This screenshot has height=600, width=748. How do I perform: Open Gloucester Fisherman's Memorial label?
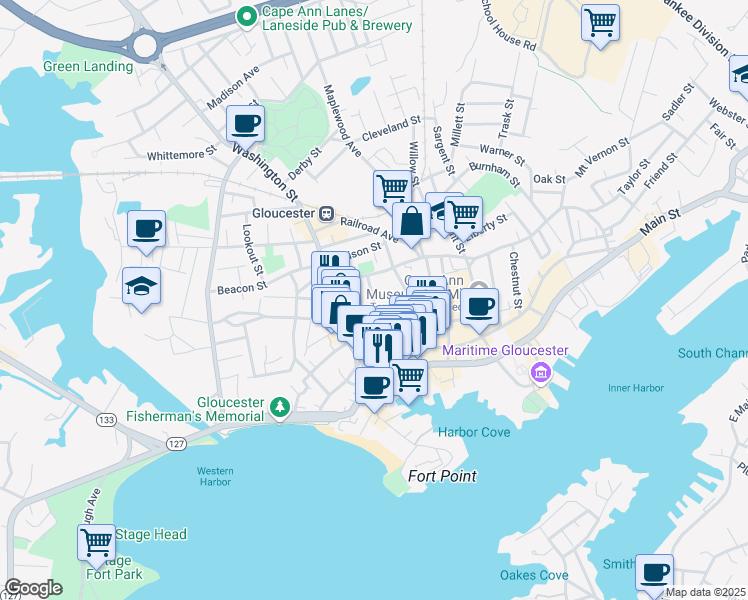(195, 409)
